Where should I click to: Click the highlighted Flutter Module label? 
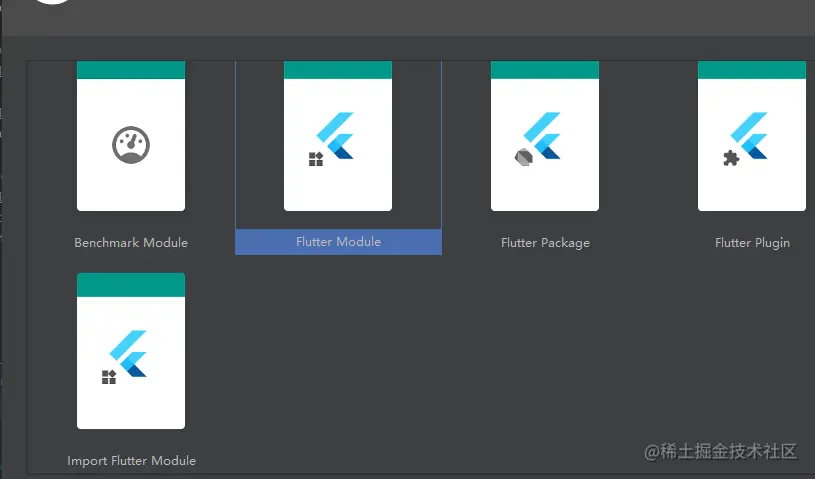click(x=338, y=242)
